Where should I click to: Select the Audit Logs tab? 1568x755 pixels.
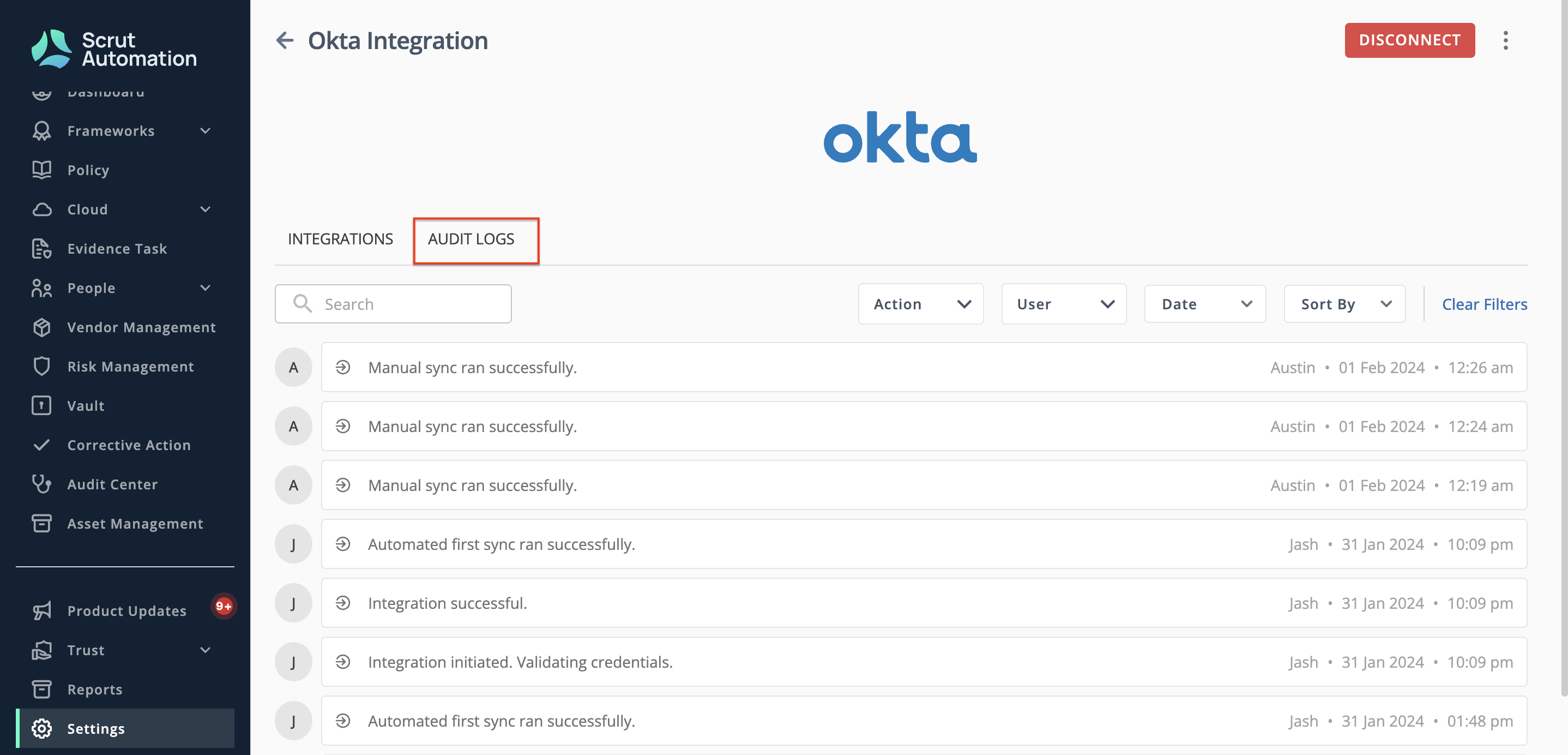click(x=471, y=239)
